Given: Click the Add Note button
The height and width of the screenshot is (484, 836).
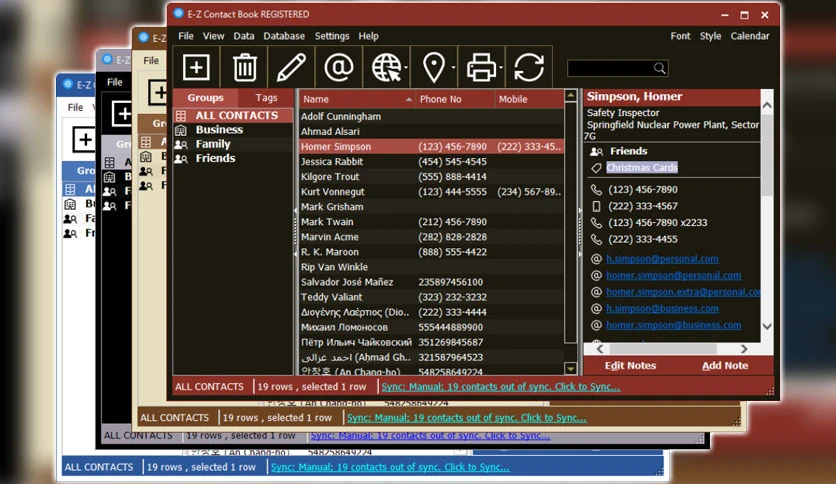Looking at the screenshot, I should pos(725,366).
